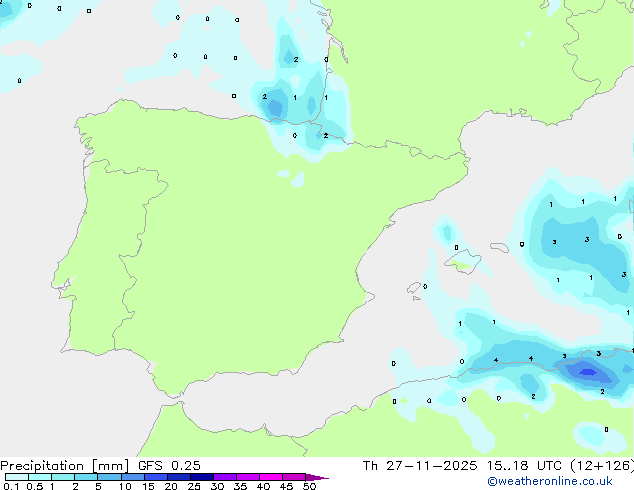Click the 45–50 mm legend swatch
Image resolution: width=634 pixels, height=490 pixels.
[294, 477]
